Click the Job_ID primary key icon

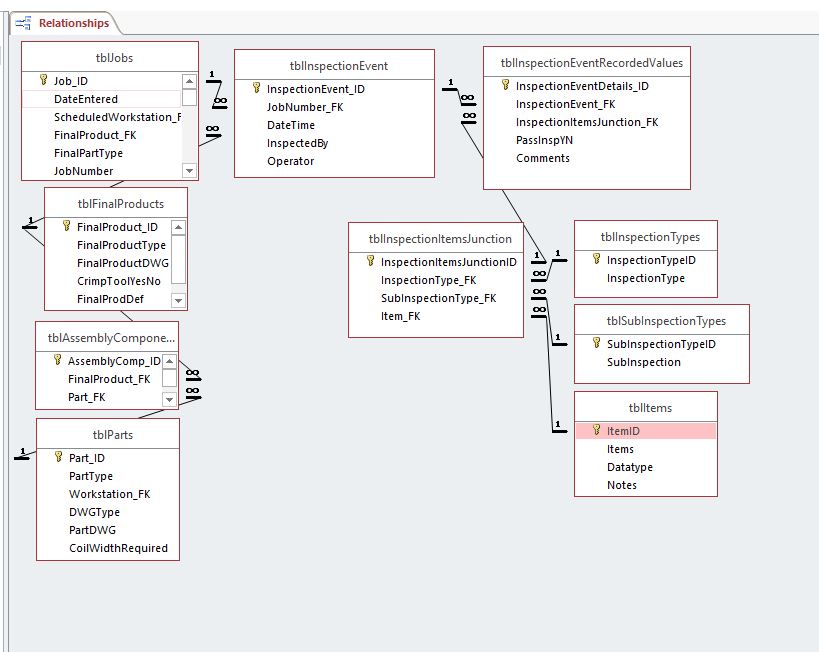tap(44, 80)
